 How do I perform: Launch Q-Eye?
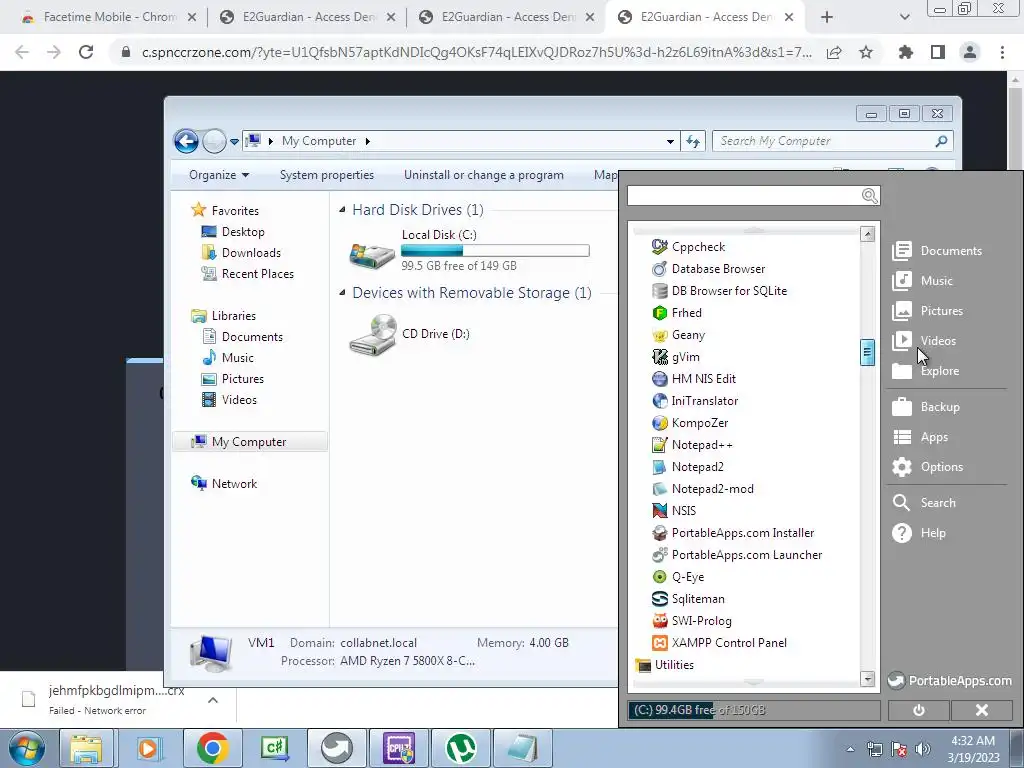pos(678,577)
